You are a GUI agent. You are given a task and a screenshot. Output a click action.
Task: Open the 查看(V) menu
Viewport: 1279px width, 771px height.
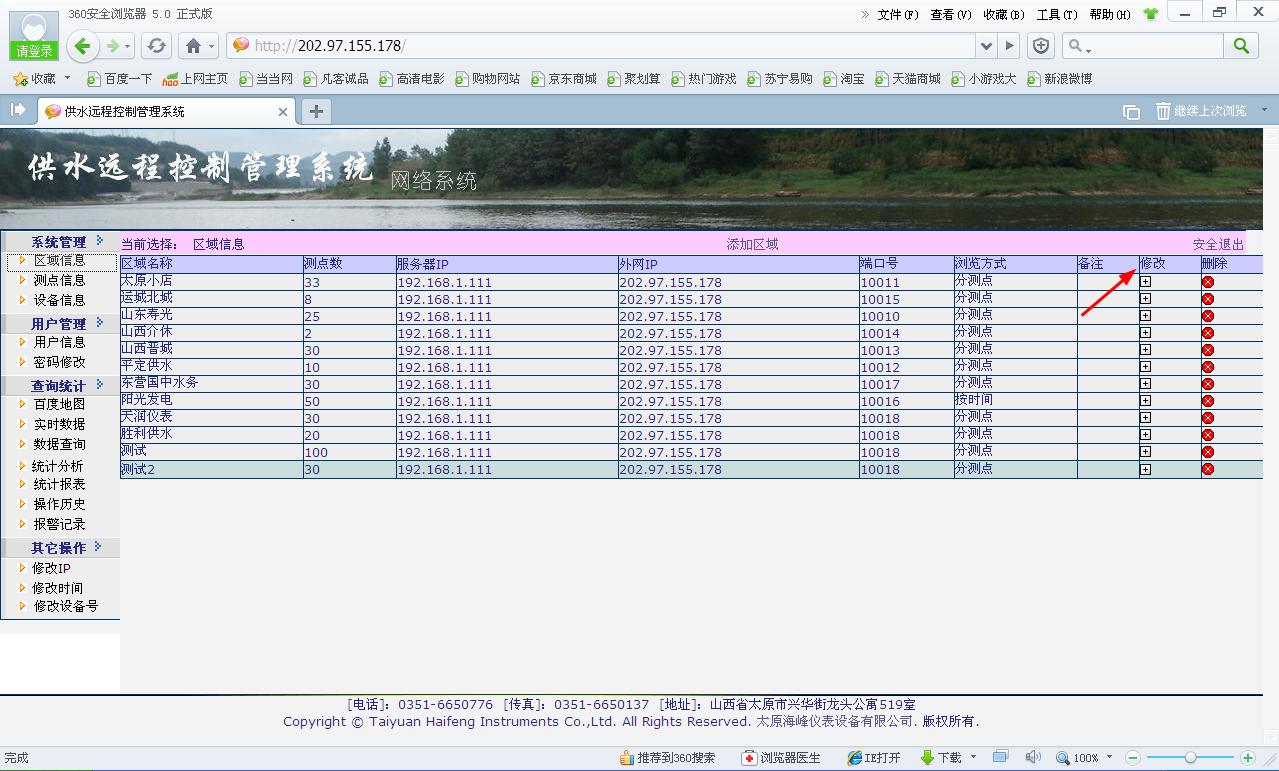[950, 15]
